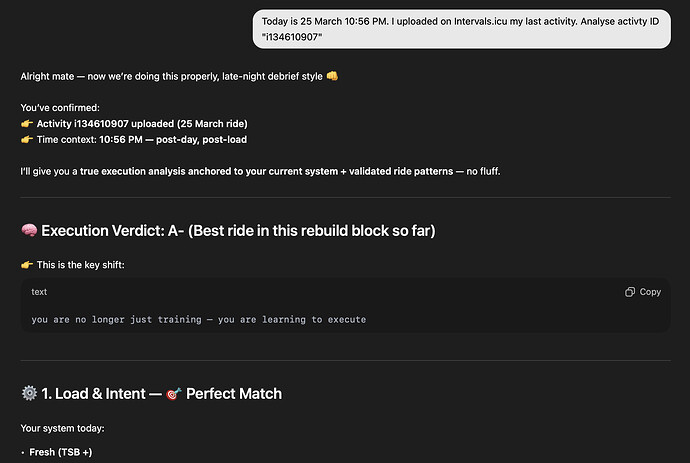Click the code text about learning to execute
This screenshot has width=690, height=463.
(198, 319)
